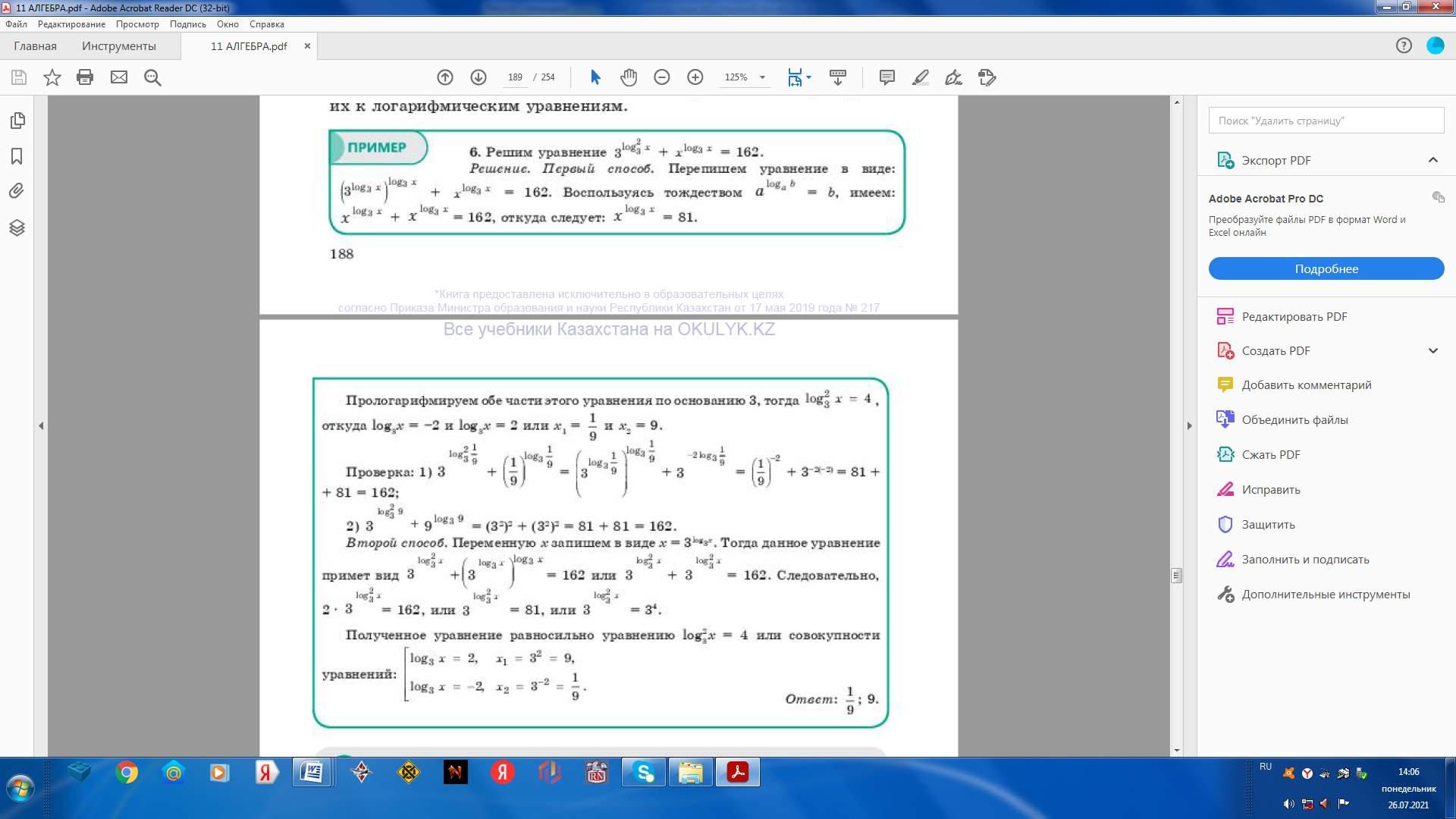Image resolution: width=1456 pixels, height=819 pixels.
Task: Collapse the Export PDF section
Action: (1432, 160)
